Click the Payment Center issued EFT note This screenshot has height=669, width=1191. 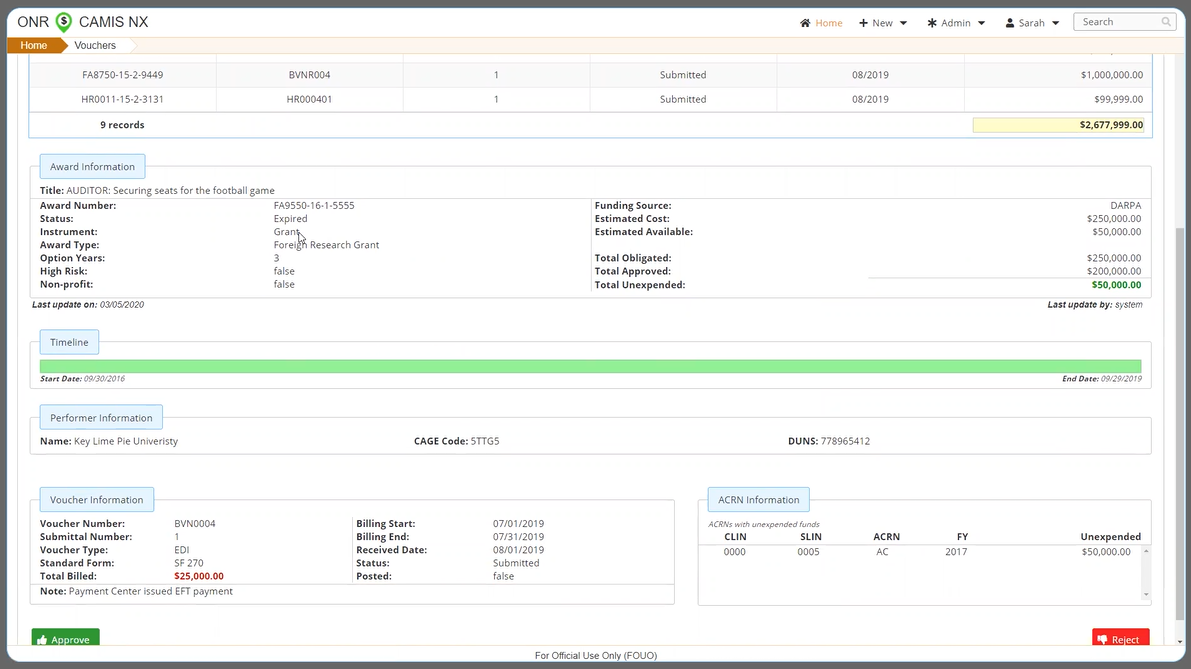tap(150, 591)
